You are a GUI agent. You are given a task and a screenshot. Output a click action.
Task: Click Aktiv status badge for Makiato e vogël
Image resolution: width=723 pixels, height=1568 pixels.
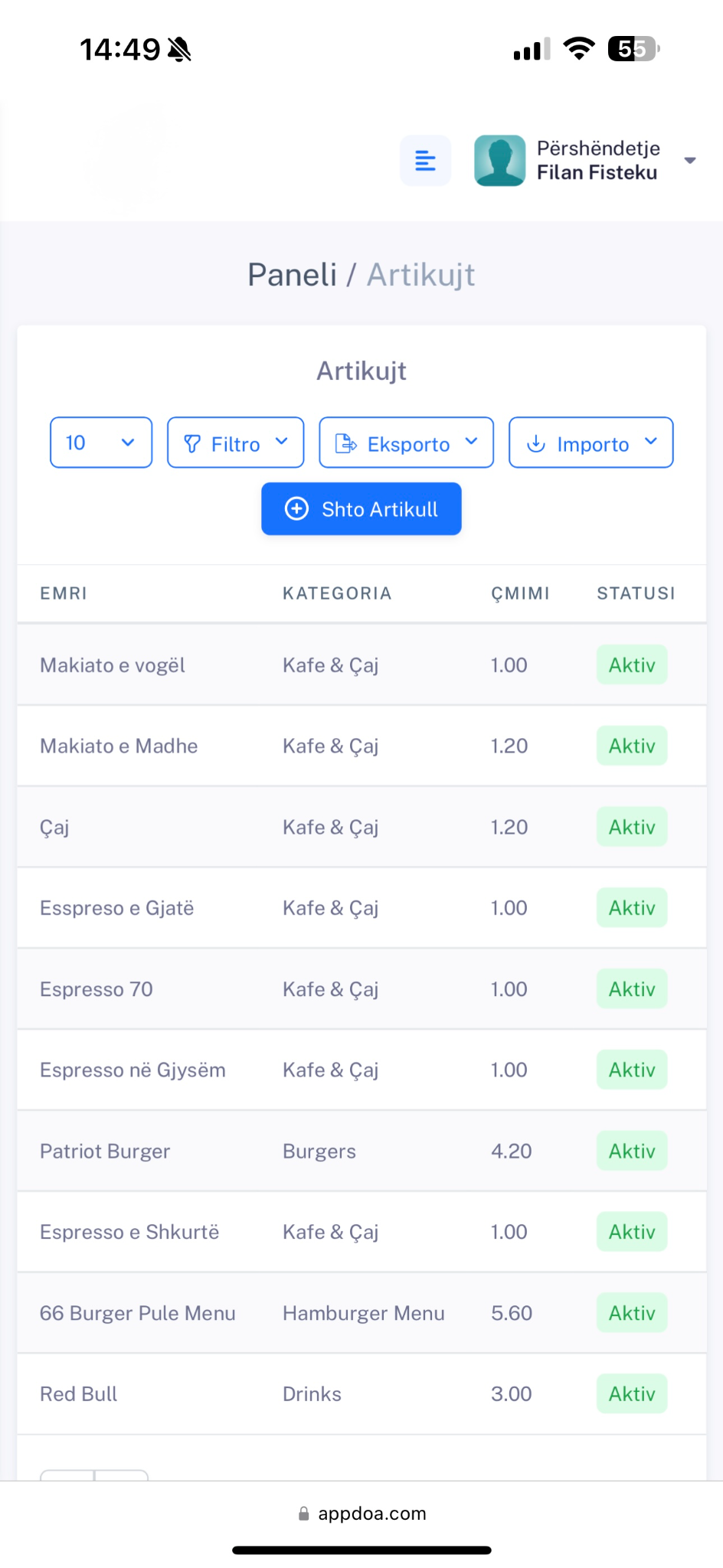click(632, 665)
